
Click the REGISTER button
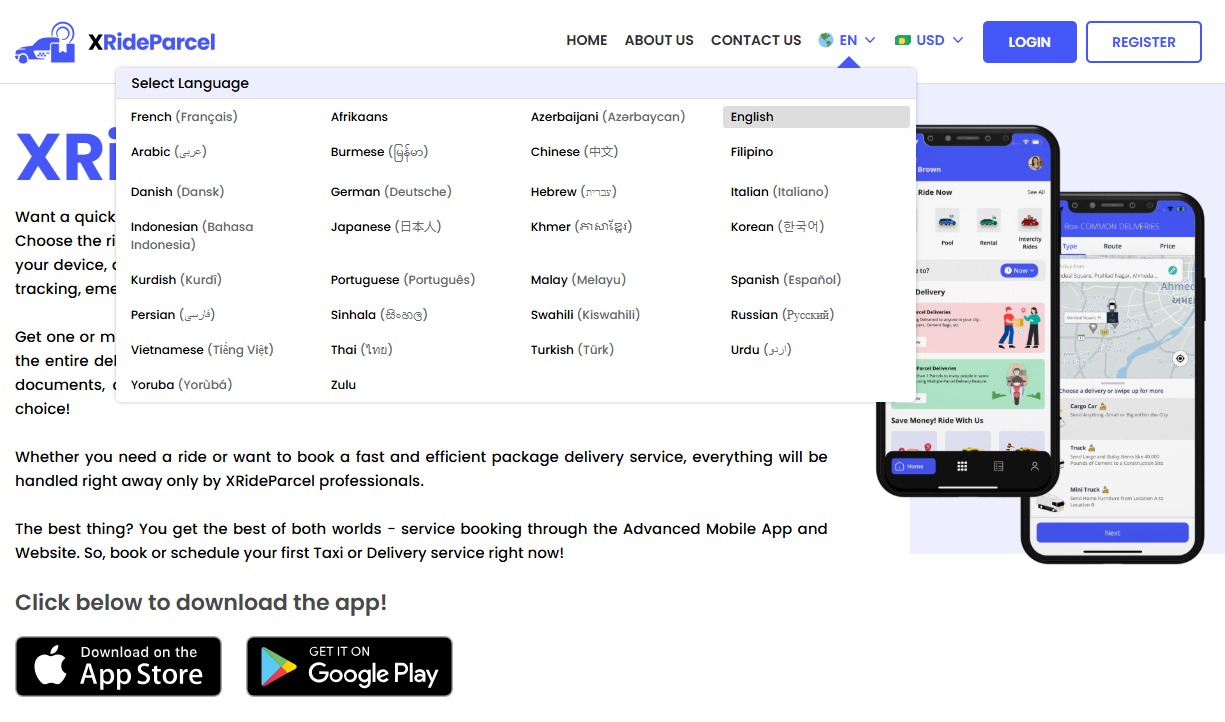click(1144, 42)
